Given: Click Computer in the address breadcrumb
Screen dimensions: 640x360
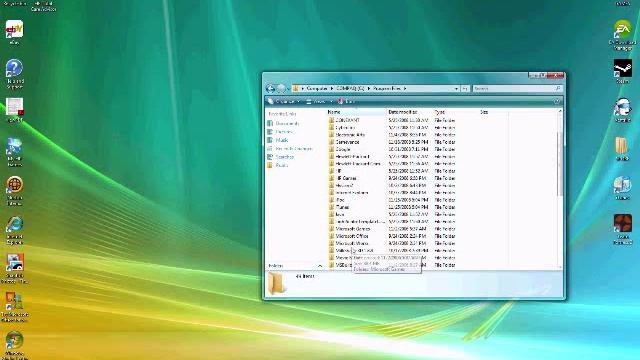Looking at the screenshot, I should pyautogui.click(x=317, y=88).
